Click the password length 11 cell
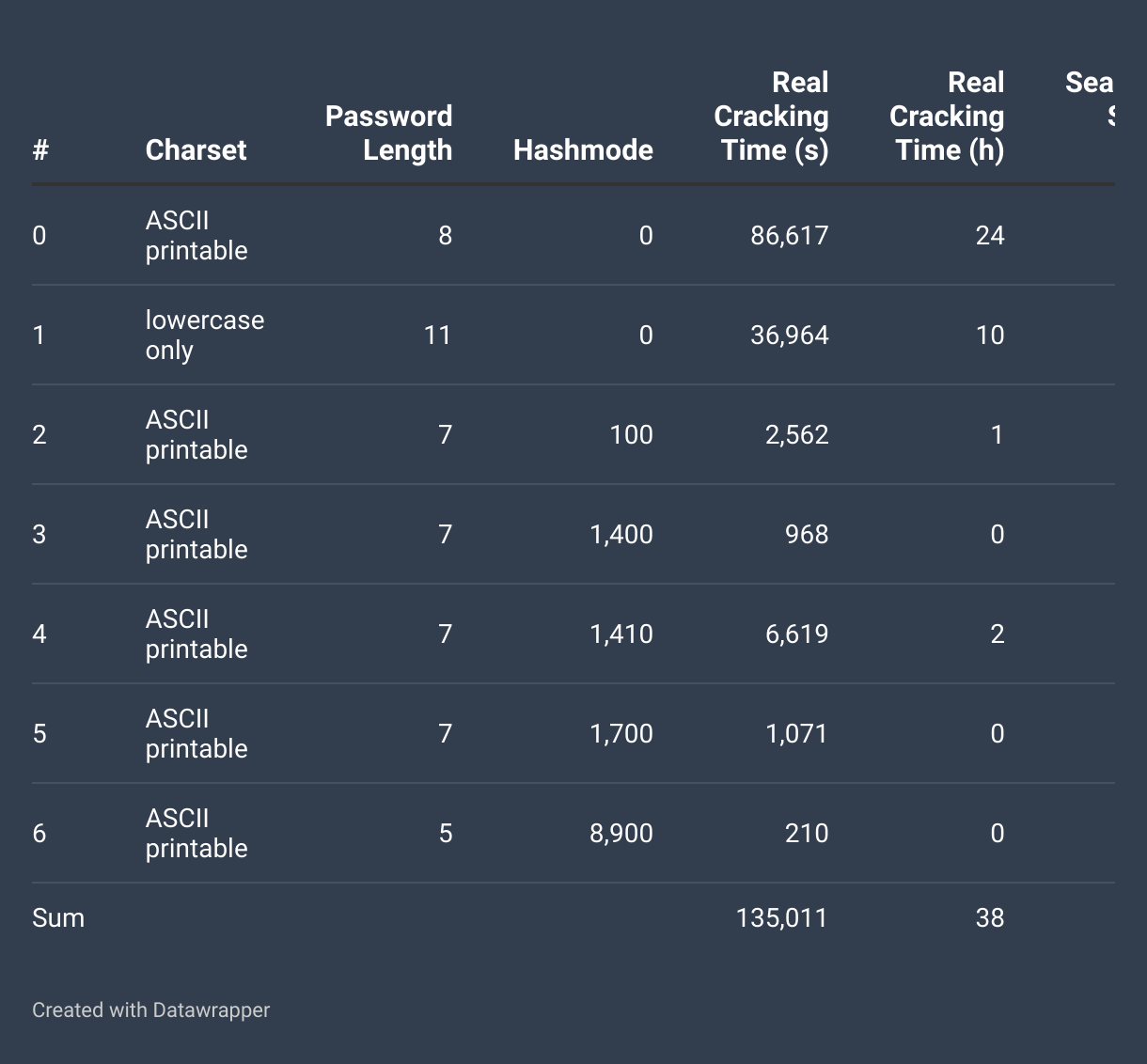 tap(437, 335)
